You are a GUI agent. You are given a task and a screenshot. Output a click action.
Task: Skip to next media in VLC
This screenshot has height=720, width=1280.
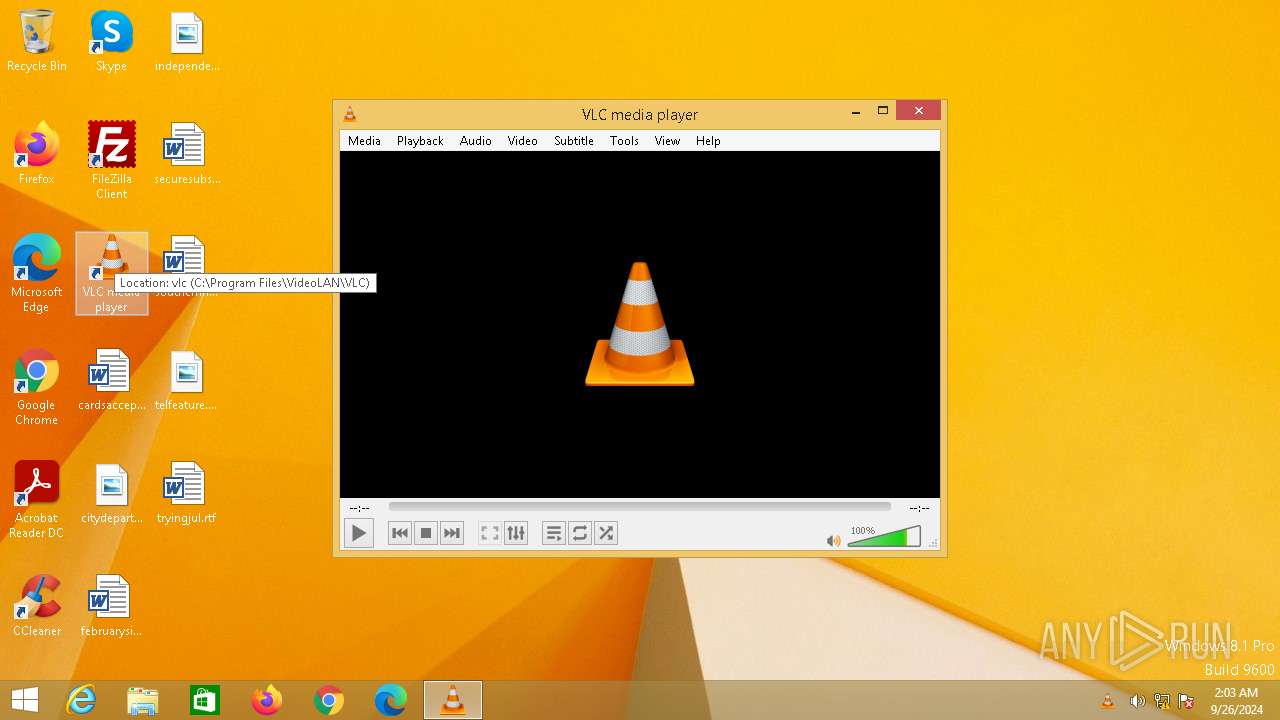point(452,533)
